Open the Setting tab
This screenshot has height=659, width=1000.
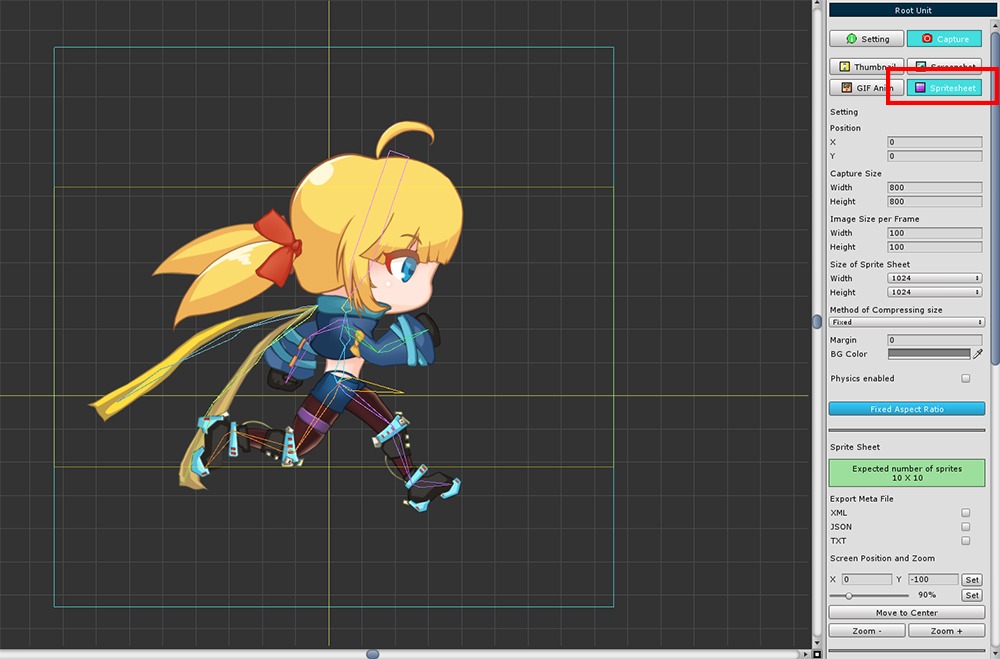coord(867,39)
